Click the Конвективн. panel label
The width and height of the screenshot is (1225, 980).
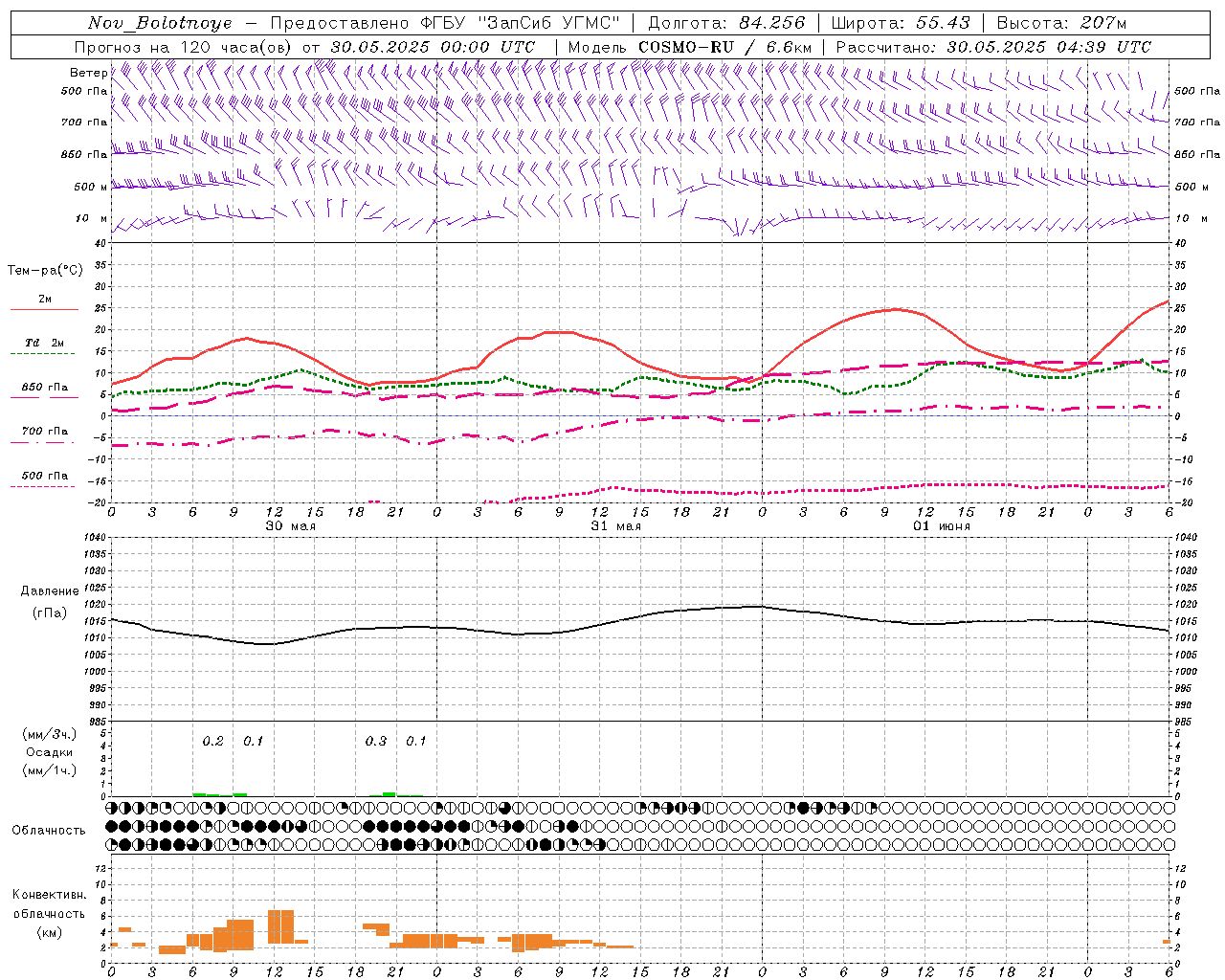[x=49, y=895]
